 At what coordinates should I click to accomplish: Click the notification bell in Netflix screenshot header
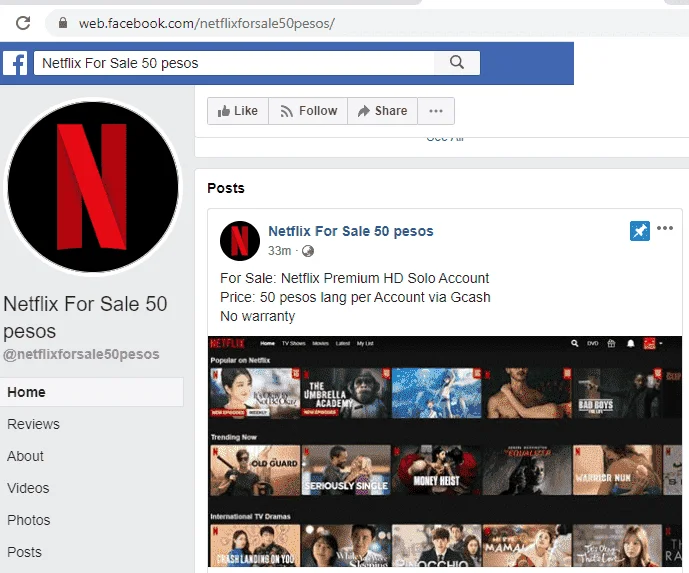(631, 343)
